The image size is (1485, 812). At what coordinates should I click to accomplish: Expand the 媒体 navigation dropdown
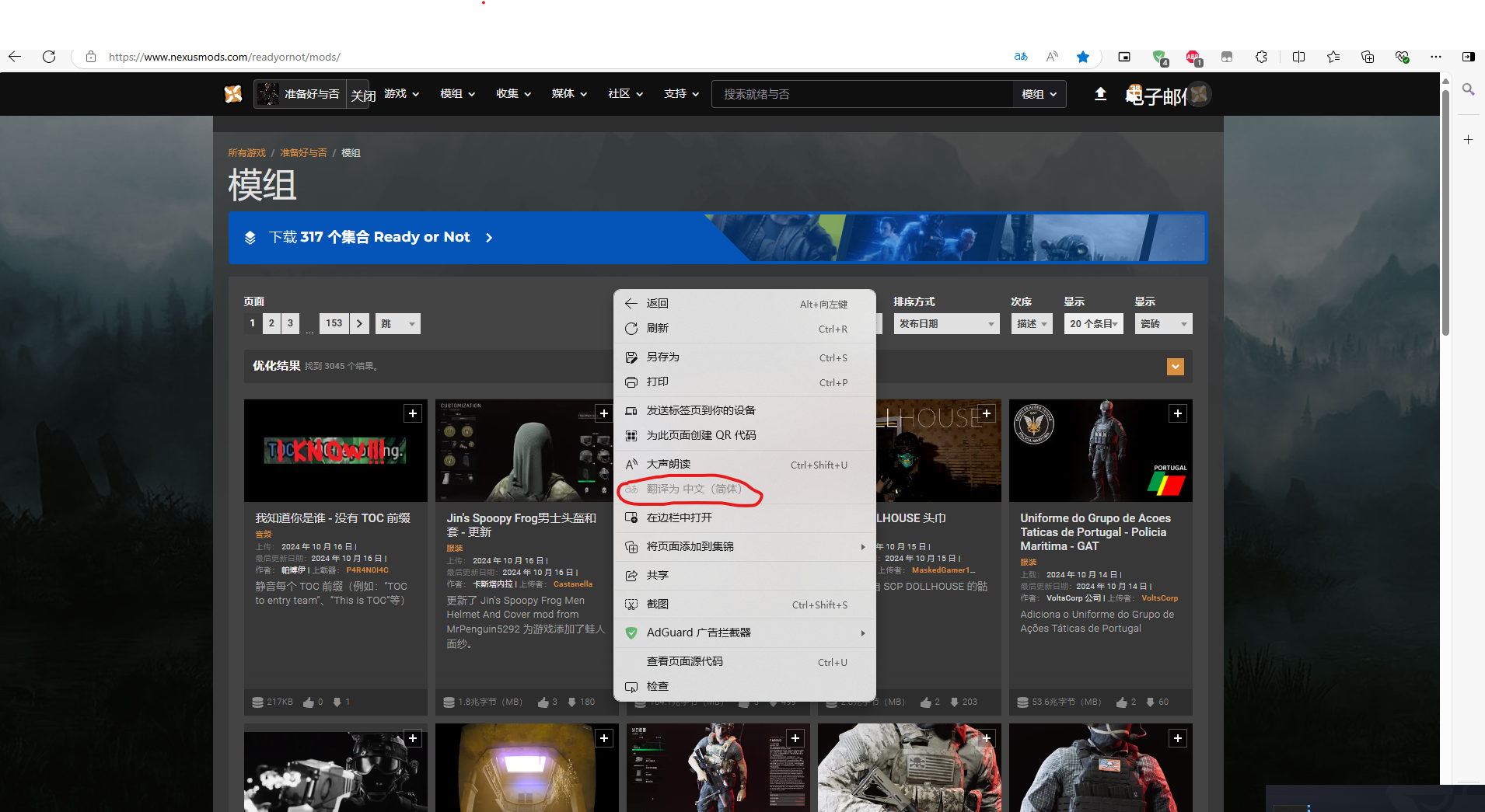pos(569,94)
